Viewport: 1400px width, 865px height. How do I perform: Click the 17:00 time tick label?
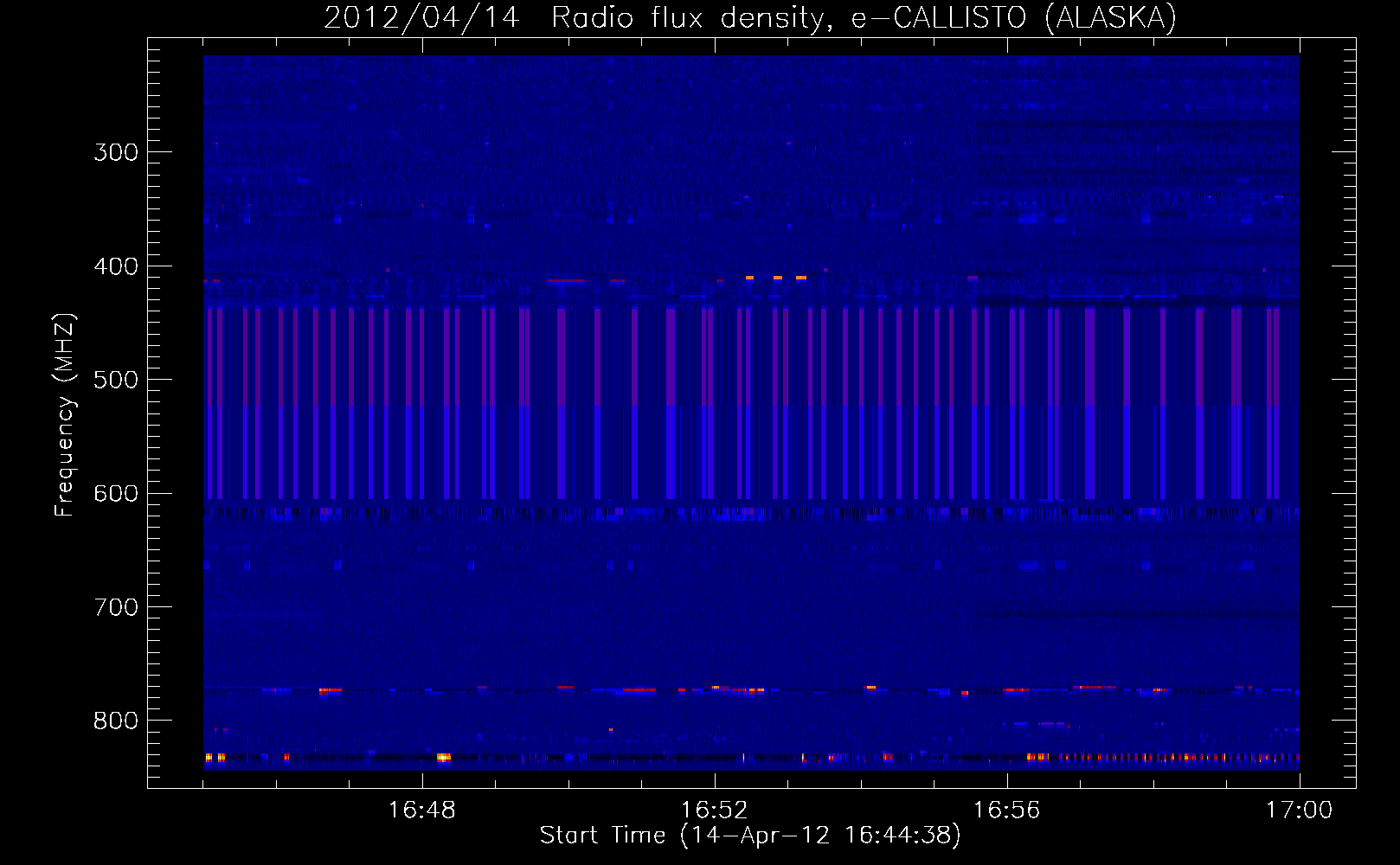(x=1300, y=810)
